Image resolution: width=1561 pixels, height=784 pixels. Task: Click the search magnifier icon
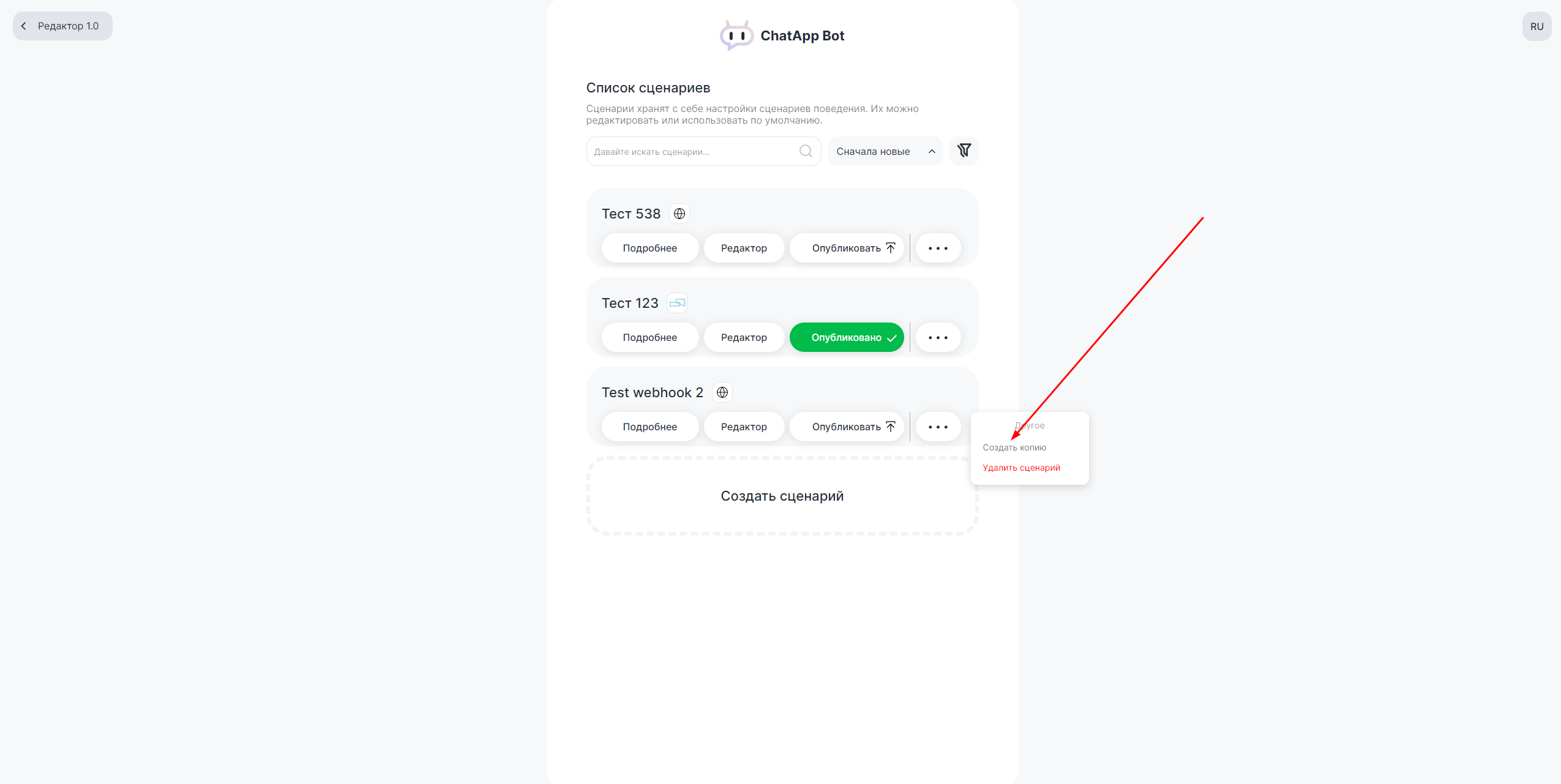pyautogui.click(x=806, y=151)
